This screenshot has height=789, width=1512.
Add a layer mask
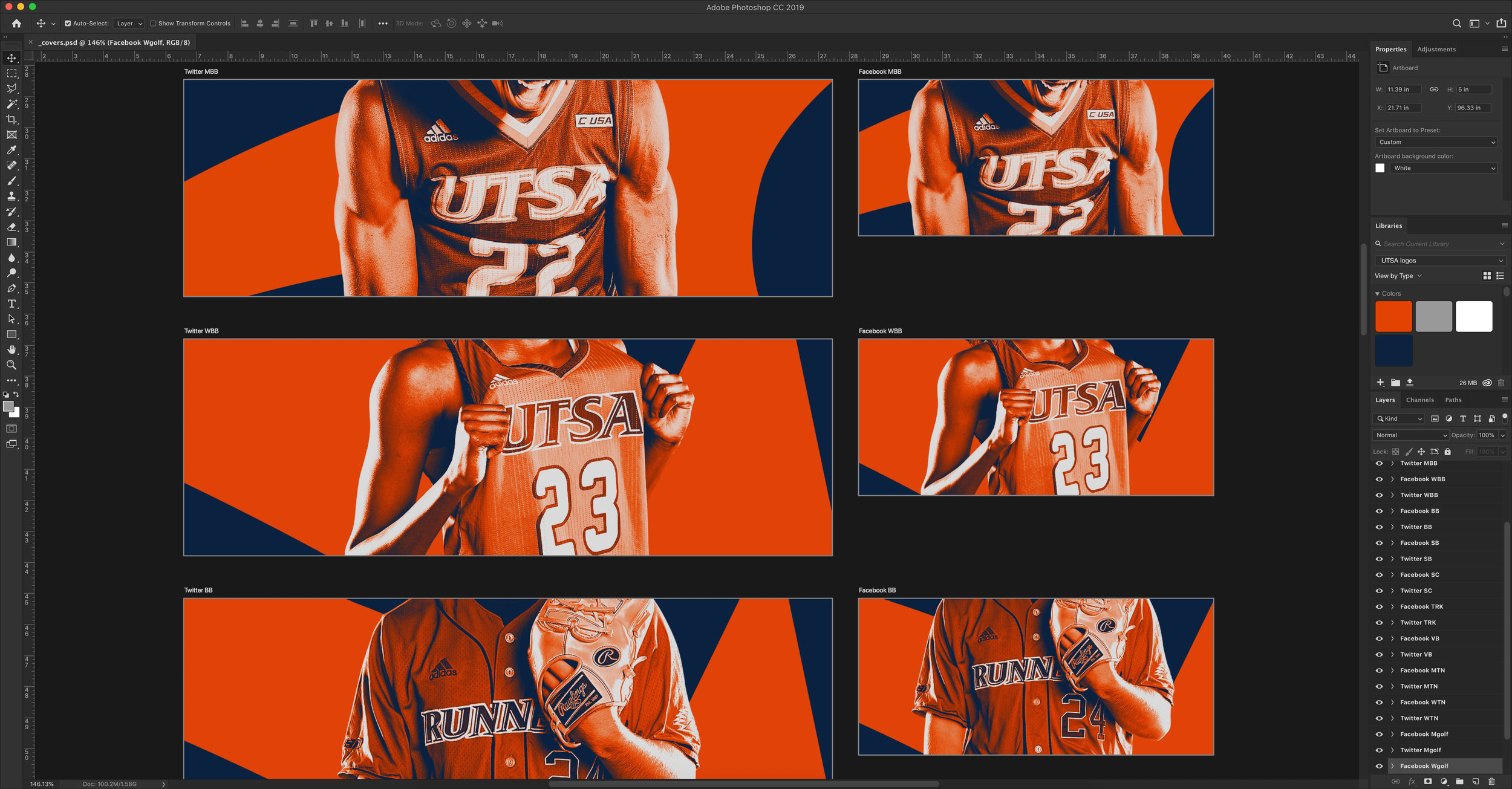coord(1428,782)
